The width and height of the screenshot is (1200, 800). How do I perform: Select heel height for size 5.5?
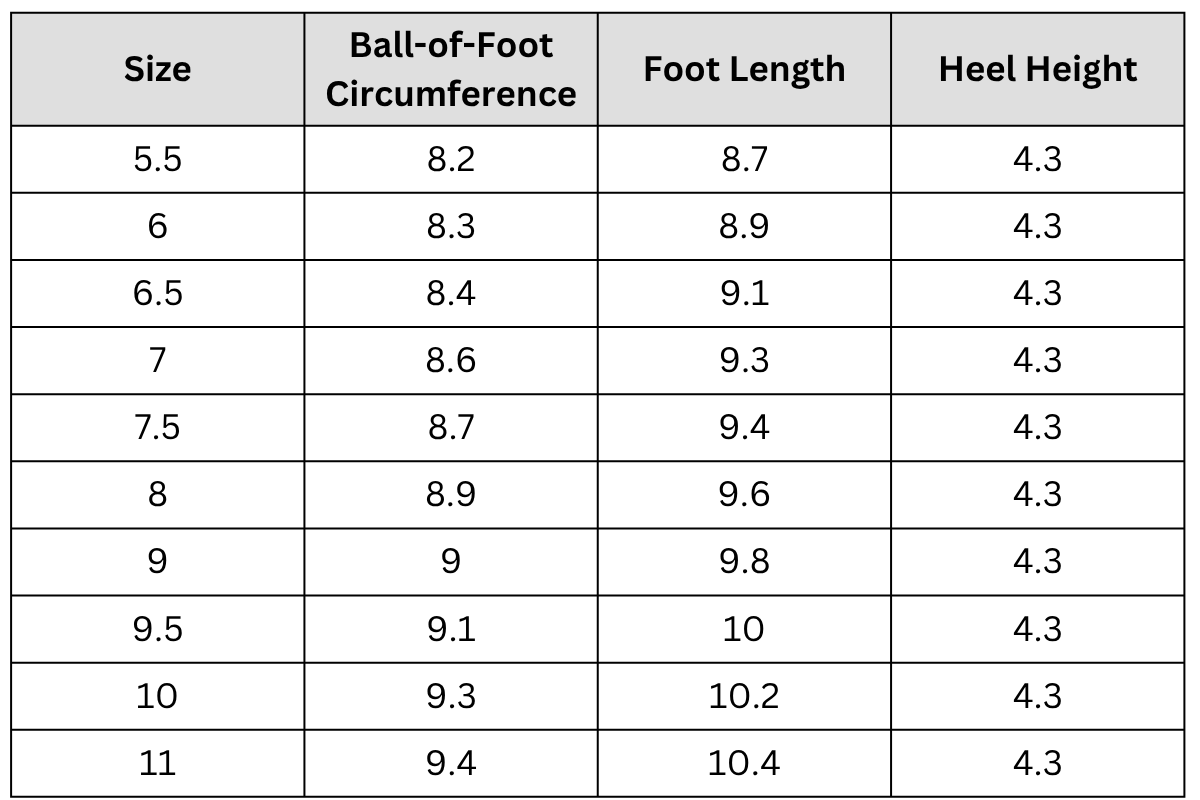coord(1037,159)
